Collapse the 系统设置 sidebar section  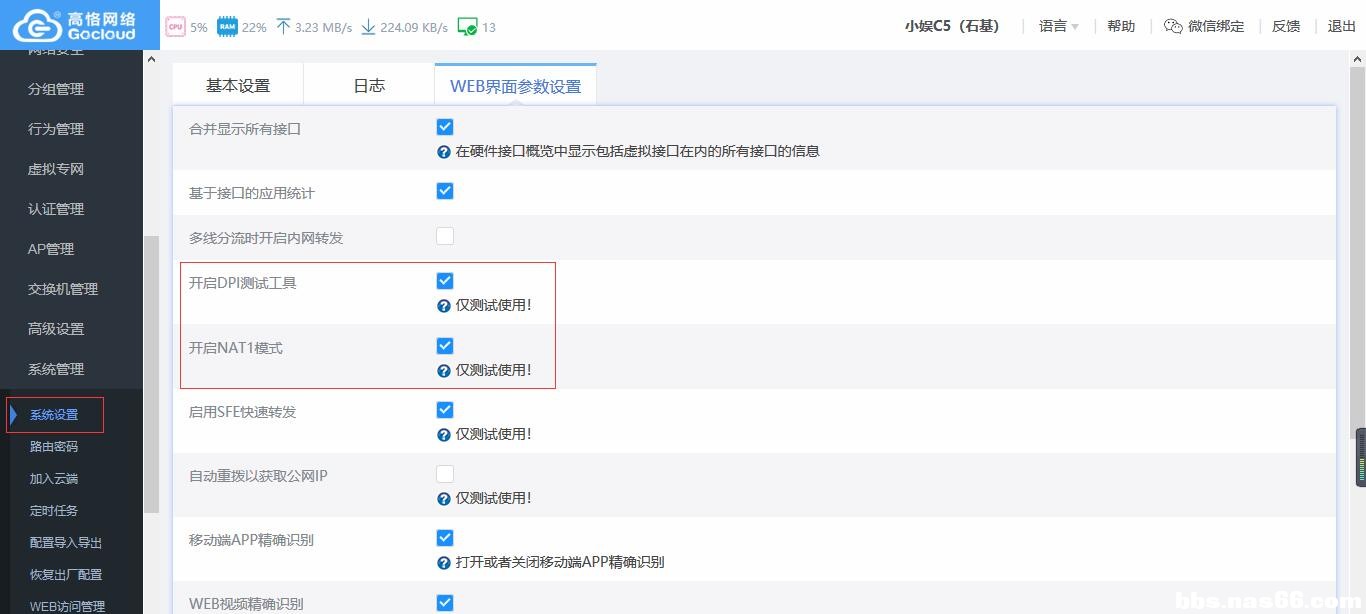click(x=55, y=413)
